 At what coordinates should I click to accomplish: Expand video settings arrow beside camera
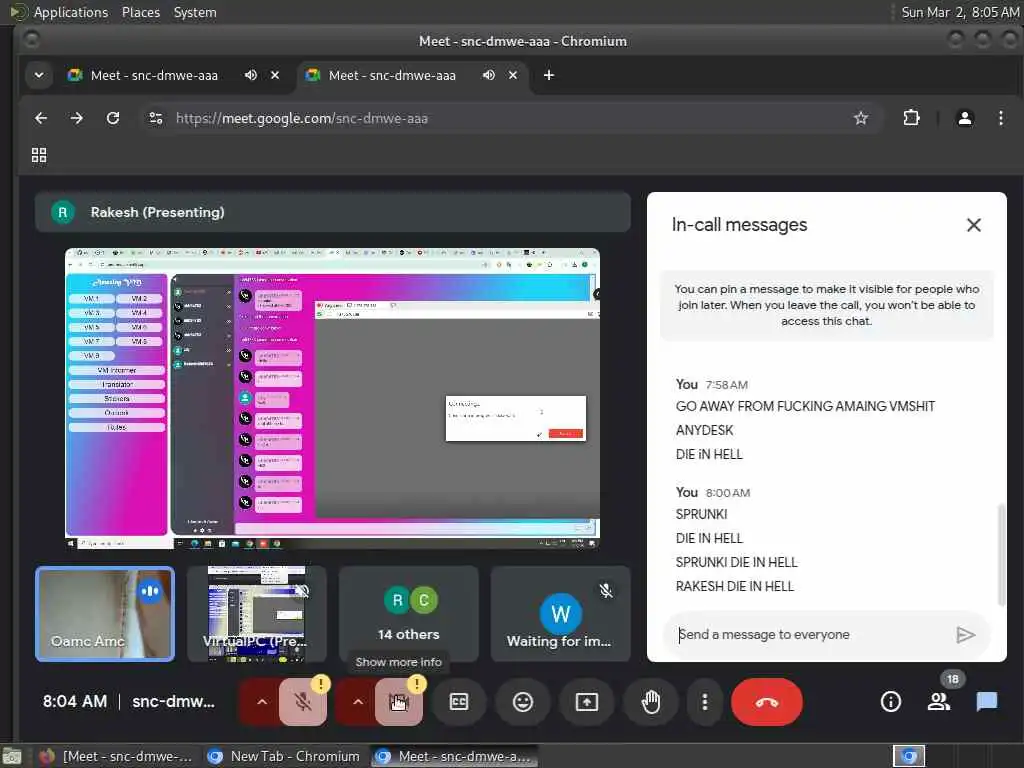357,702
